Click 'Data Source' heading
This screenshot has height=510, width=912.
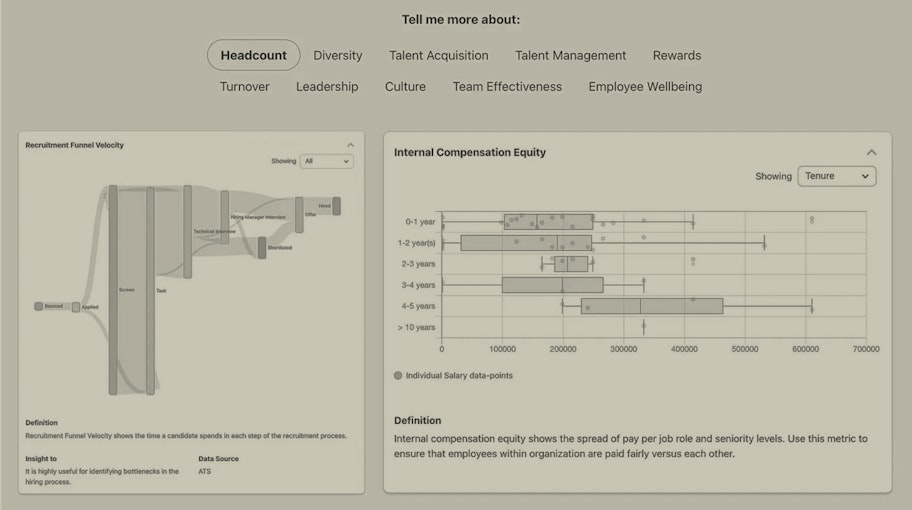(x=219, y=459)
